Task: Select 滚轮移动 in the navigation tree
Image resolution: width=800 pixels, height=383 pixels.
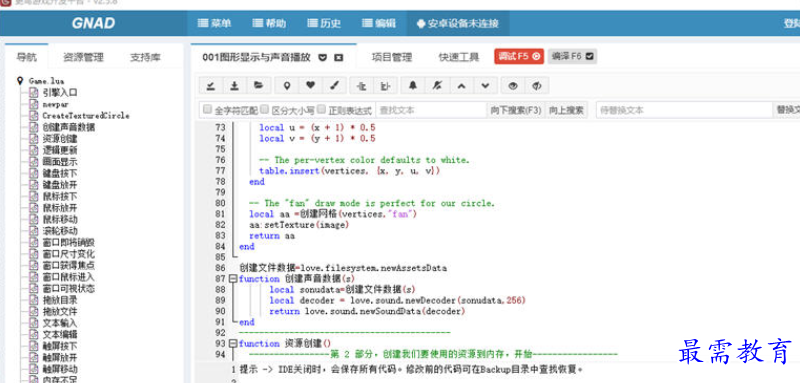Action: click(x=60, y=231)
